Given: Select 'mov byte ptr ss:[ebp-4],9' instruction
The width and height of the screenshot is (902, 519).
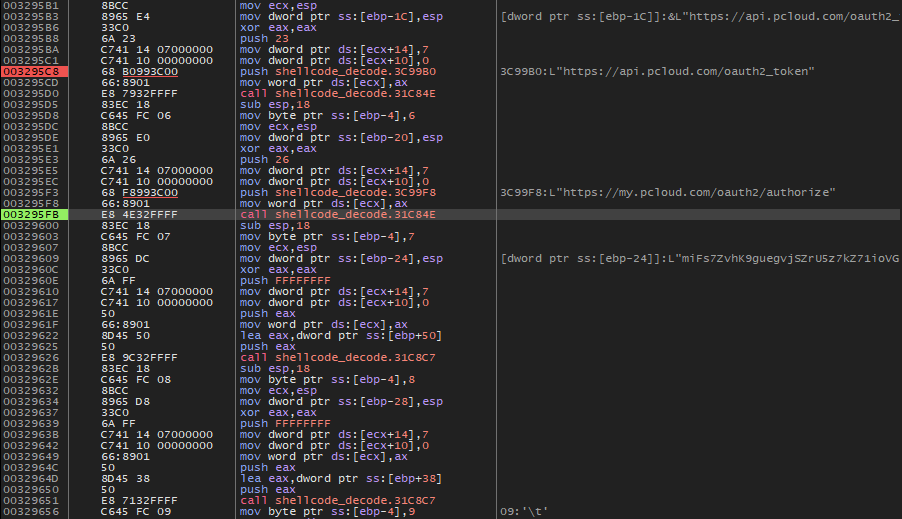Looking at the screenshot, I should click(327, 512).
